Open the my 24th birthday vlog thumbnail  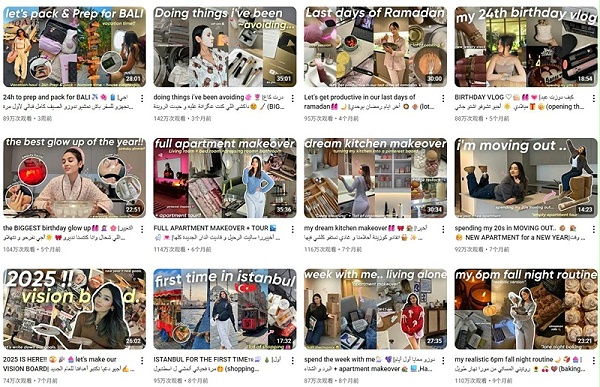(x=526, y=47)
